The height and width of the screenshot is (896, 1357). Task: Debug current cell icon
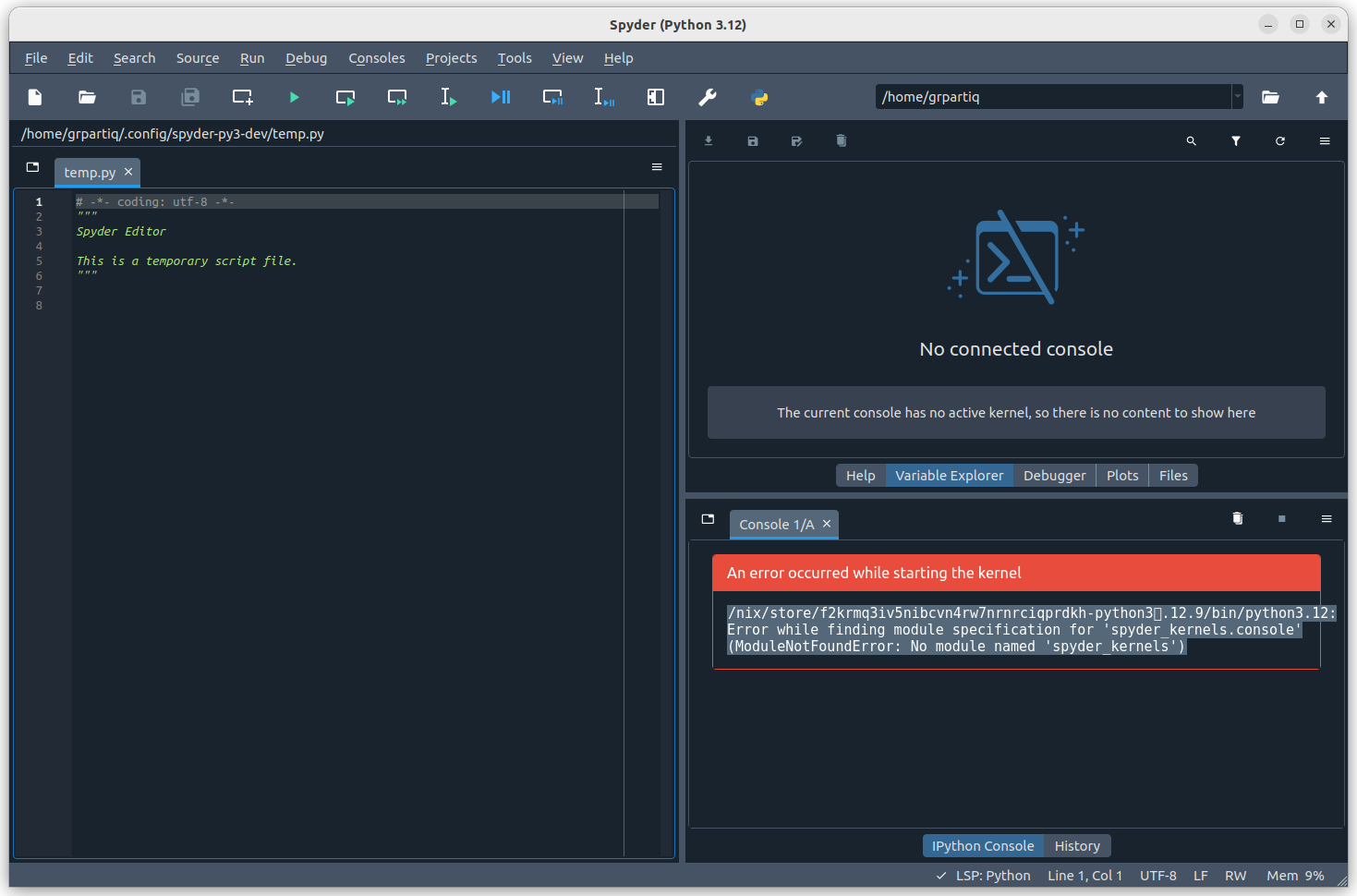coord(552,97)
